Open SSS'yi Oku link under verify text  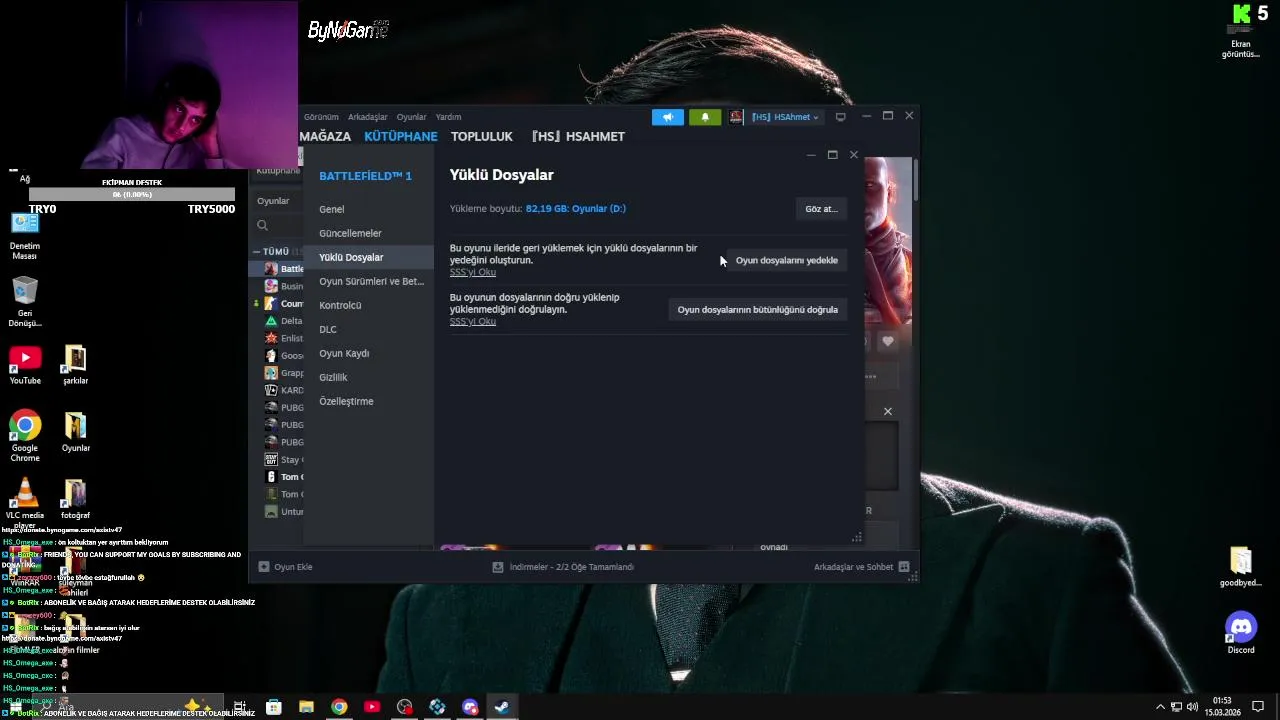(473, 321)
